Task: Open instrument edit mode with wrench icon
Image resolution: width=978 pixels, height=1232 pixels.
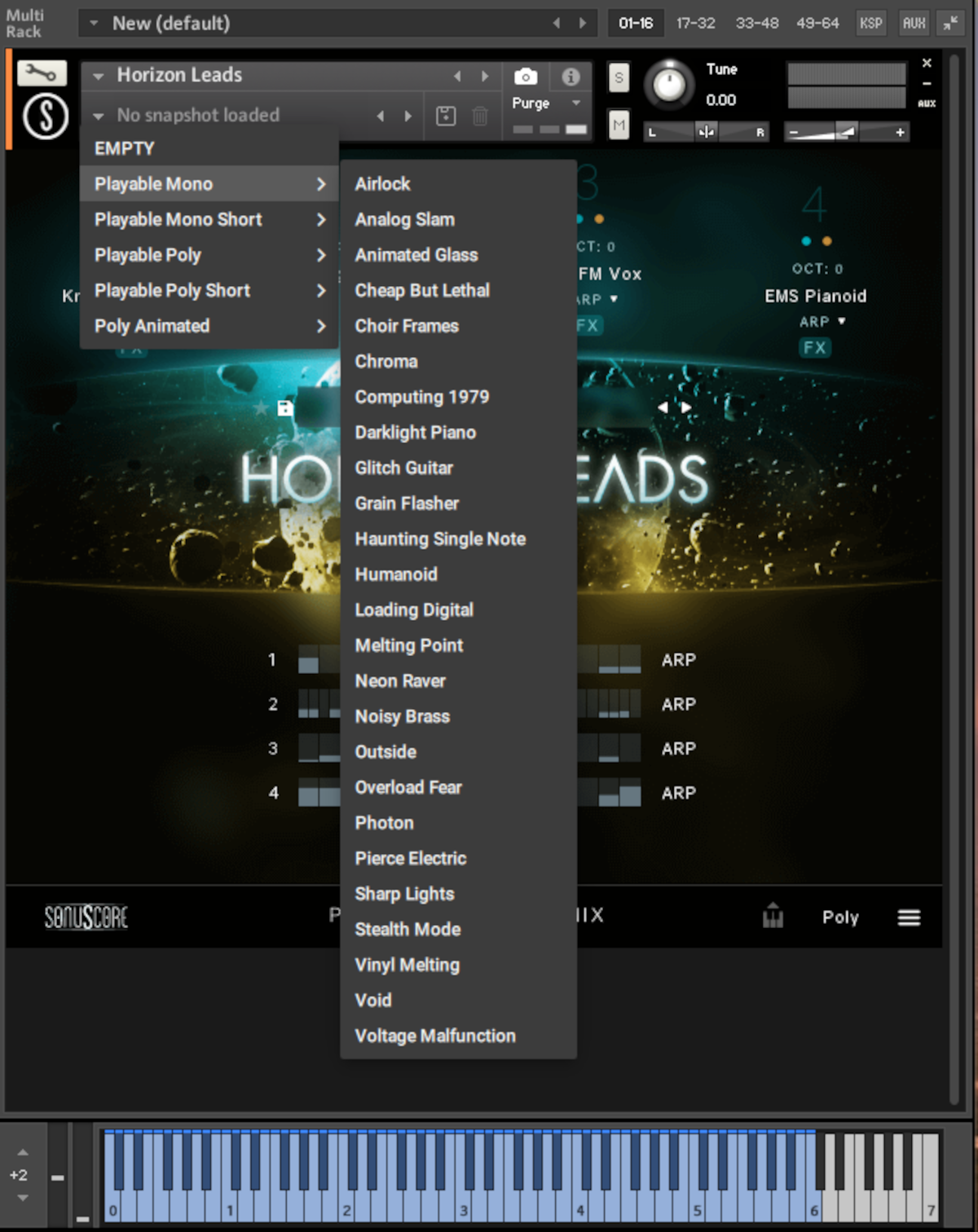Action: (41, 73)
